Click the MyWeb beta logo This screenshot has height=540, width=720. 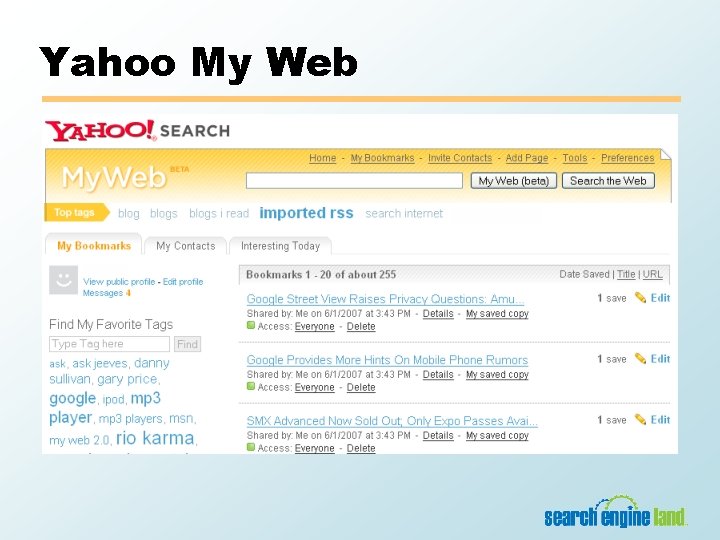point(125,178)
